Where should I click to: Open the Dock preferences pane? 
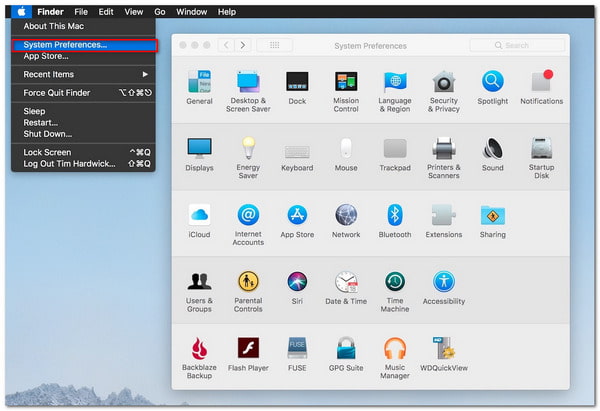[x=297, y=87]
